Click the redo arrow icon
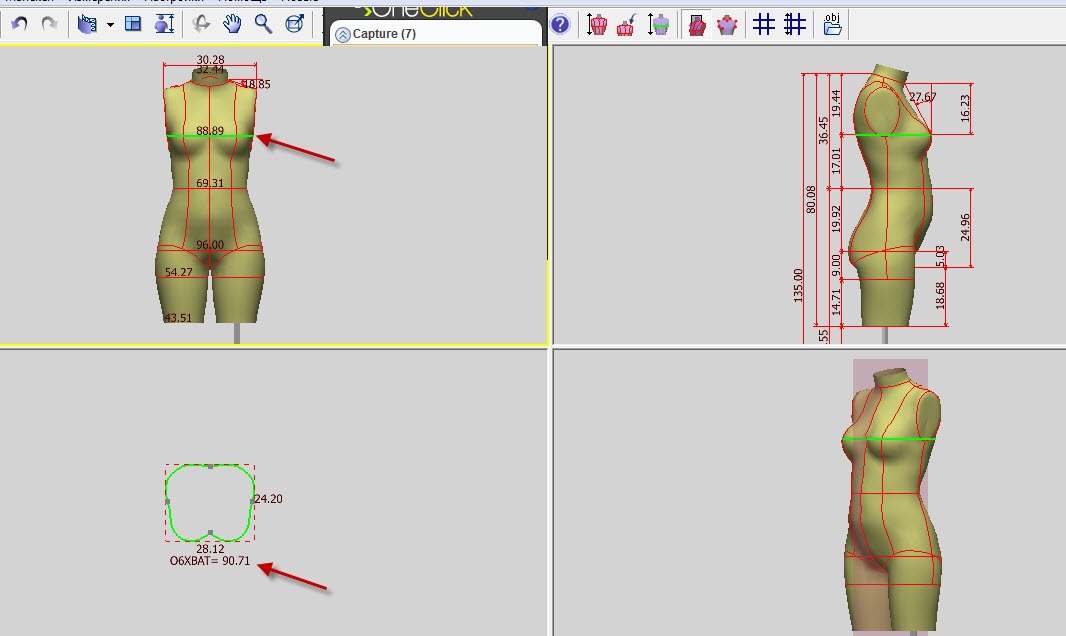 49,24
